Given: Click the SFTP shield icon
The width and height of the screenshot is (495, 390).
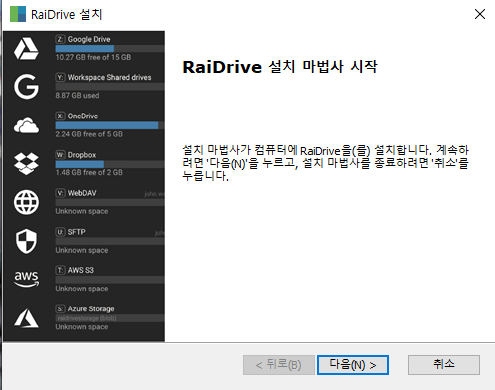Looking at the screenshot, I should coord(26,241).
